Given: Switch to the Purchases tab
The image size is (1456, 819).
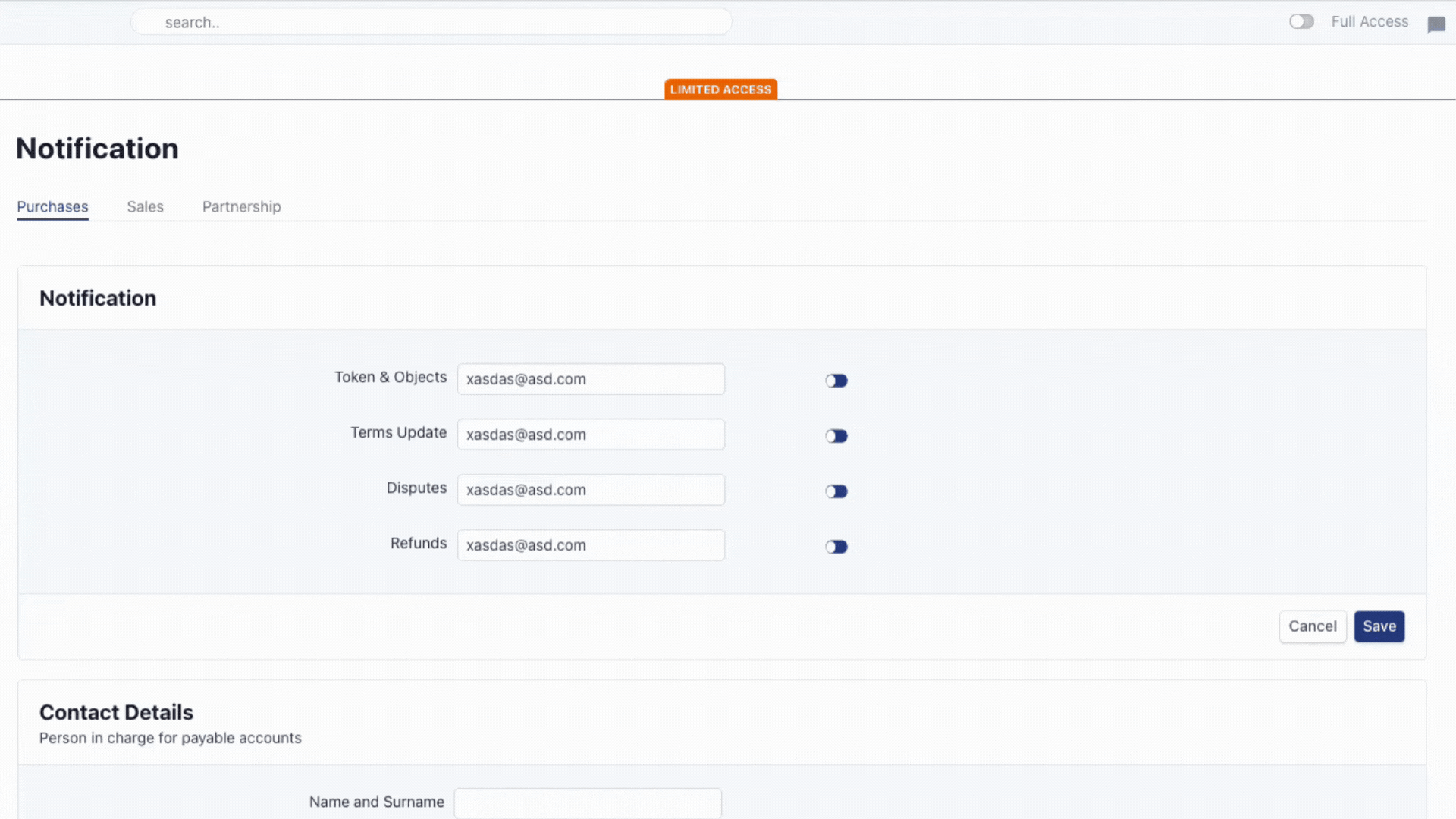Looking at the screenshot, I should pos(52,206).
